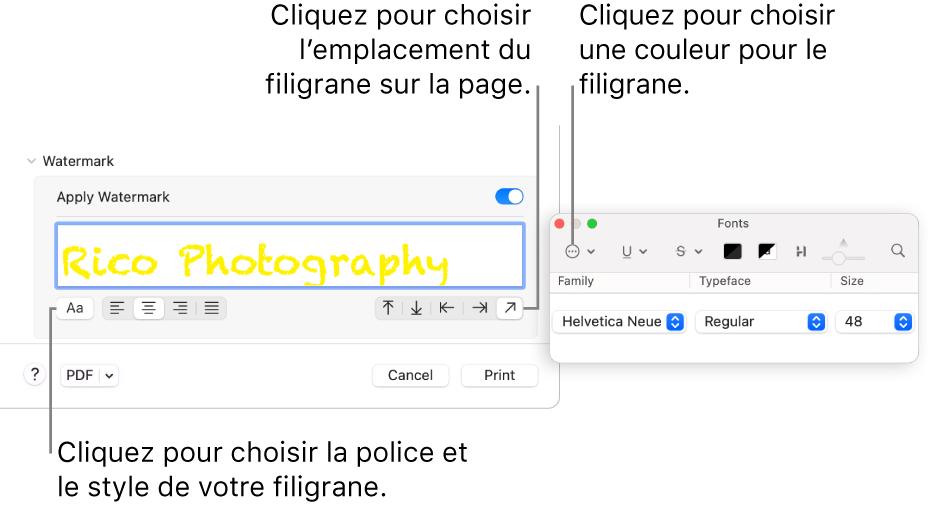931x508 pixels.
Task: Choose document background color swatch
Action: point(767,252)
